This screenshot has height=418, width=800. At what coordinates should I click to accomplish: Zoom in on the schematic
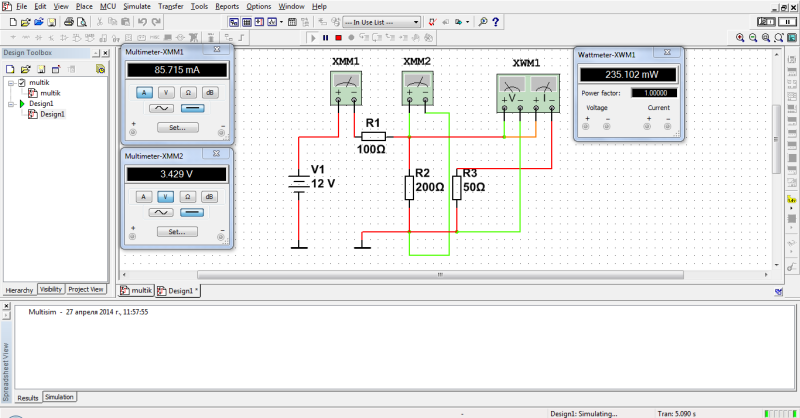click(x=740, y=38)
